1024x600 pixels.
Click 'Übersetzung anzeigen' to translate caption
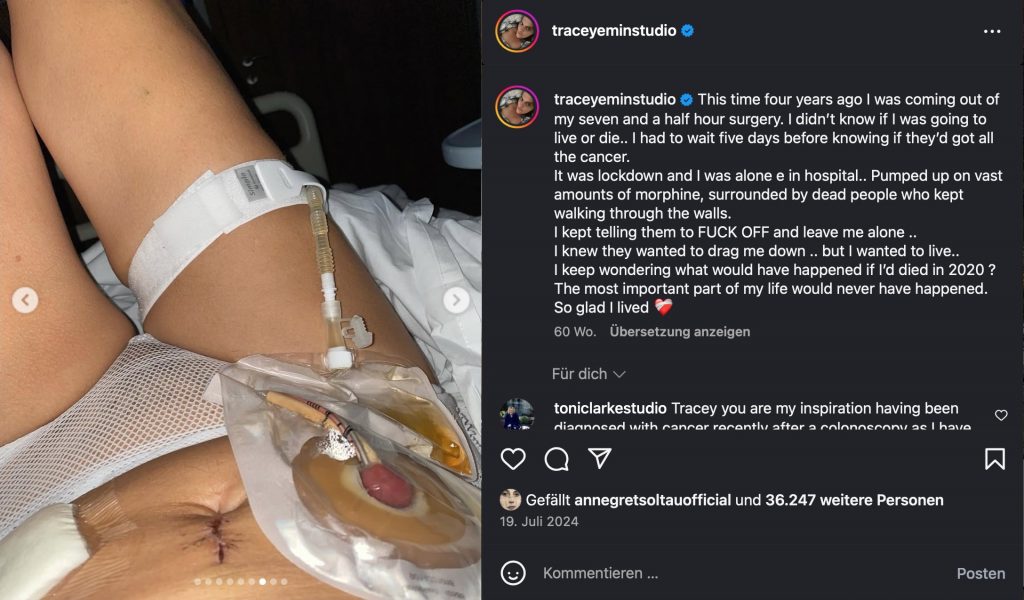click(680, 332)
